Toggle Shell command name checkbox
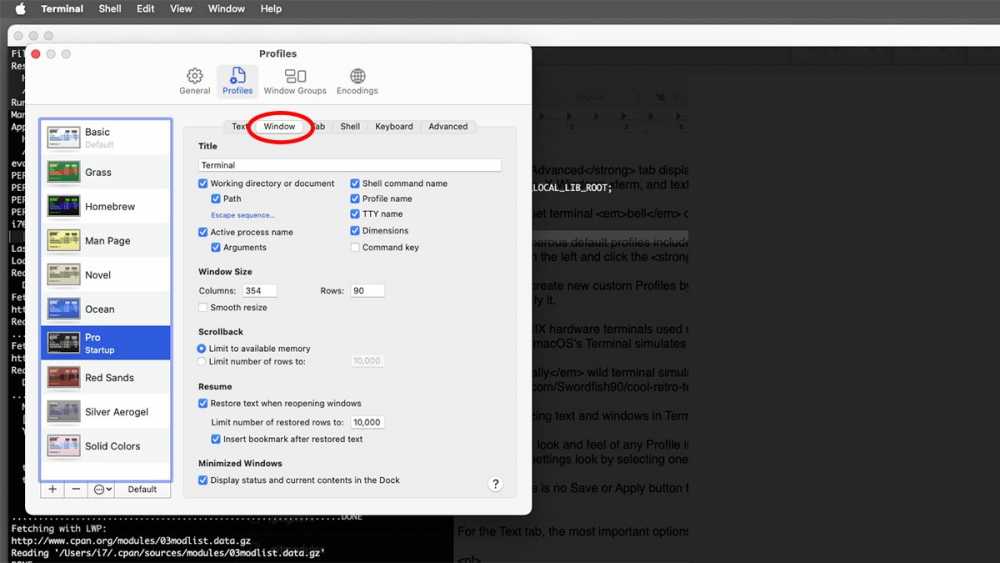 [x=355, y=184]
